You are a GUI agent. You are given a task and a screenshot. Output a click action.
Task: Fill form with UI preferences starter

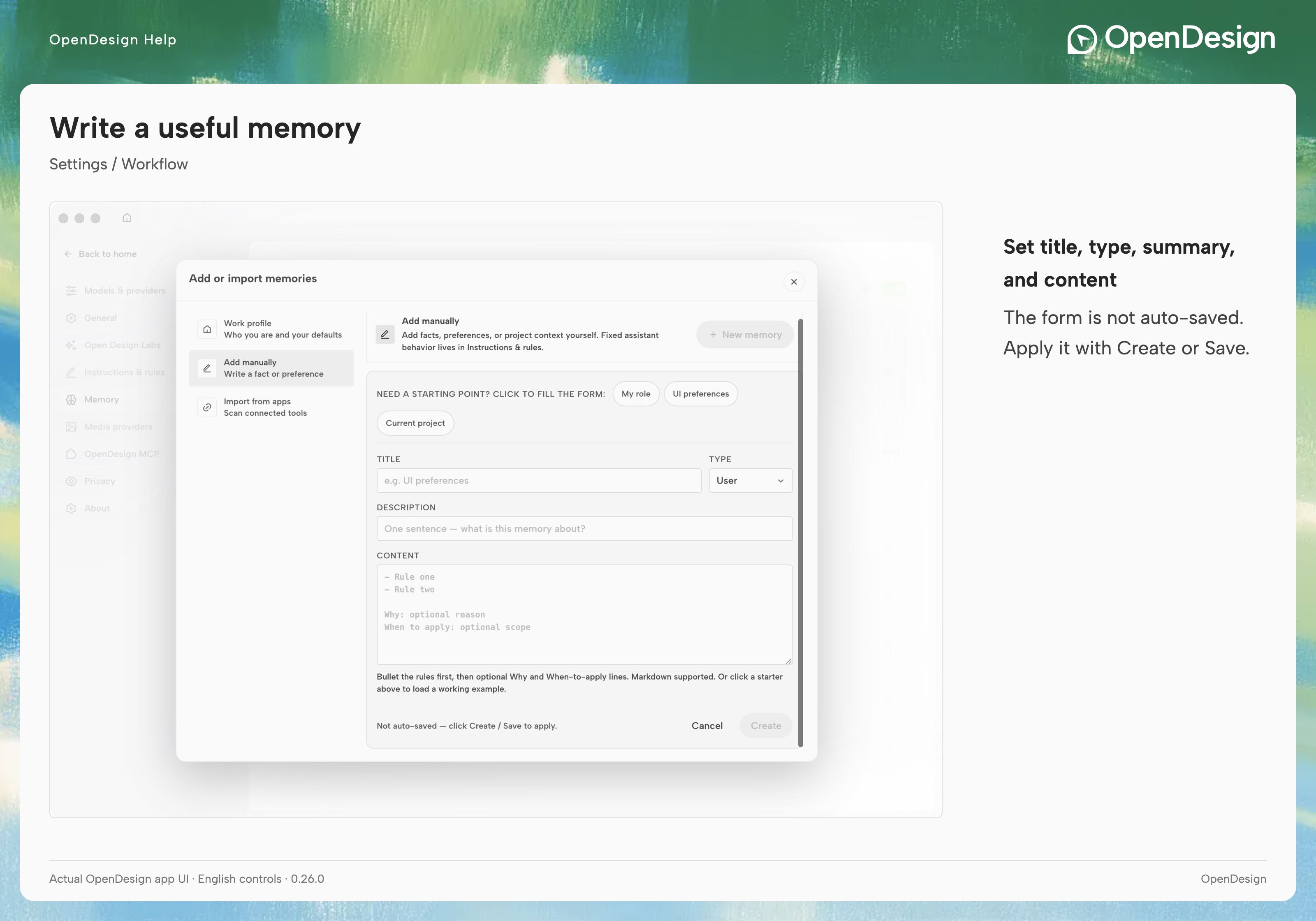pos(700,394)
